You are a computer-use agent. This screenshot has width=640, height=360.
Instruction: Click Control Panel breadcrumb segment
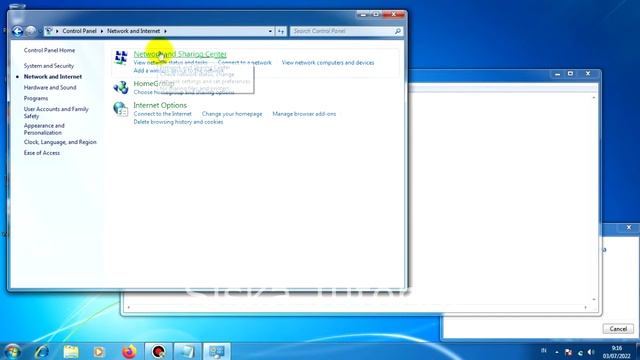coord(79,31)
